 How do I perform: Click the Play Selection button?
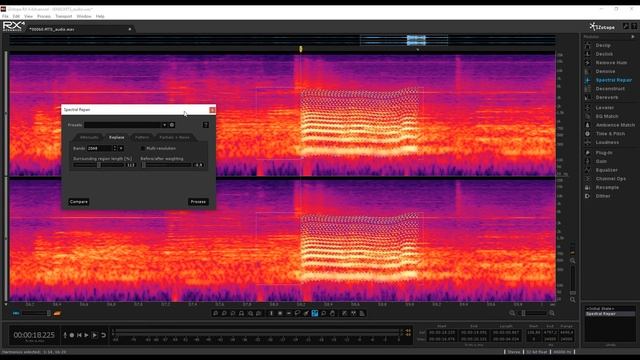coord(95,335)
